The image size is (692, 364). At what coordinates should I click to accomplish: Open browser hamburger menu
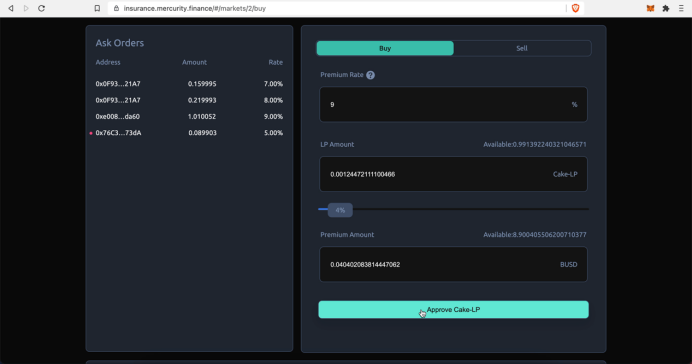click(681, 8)
